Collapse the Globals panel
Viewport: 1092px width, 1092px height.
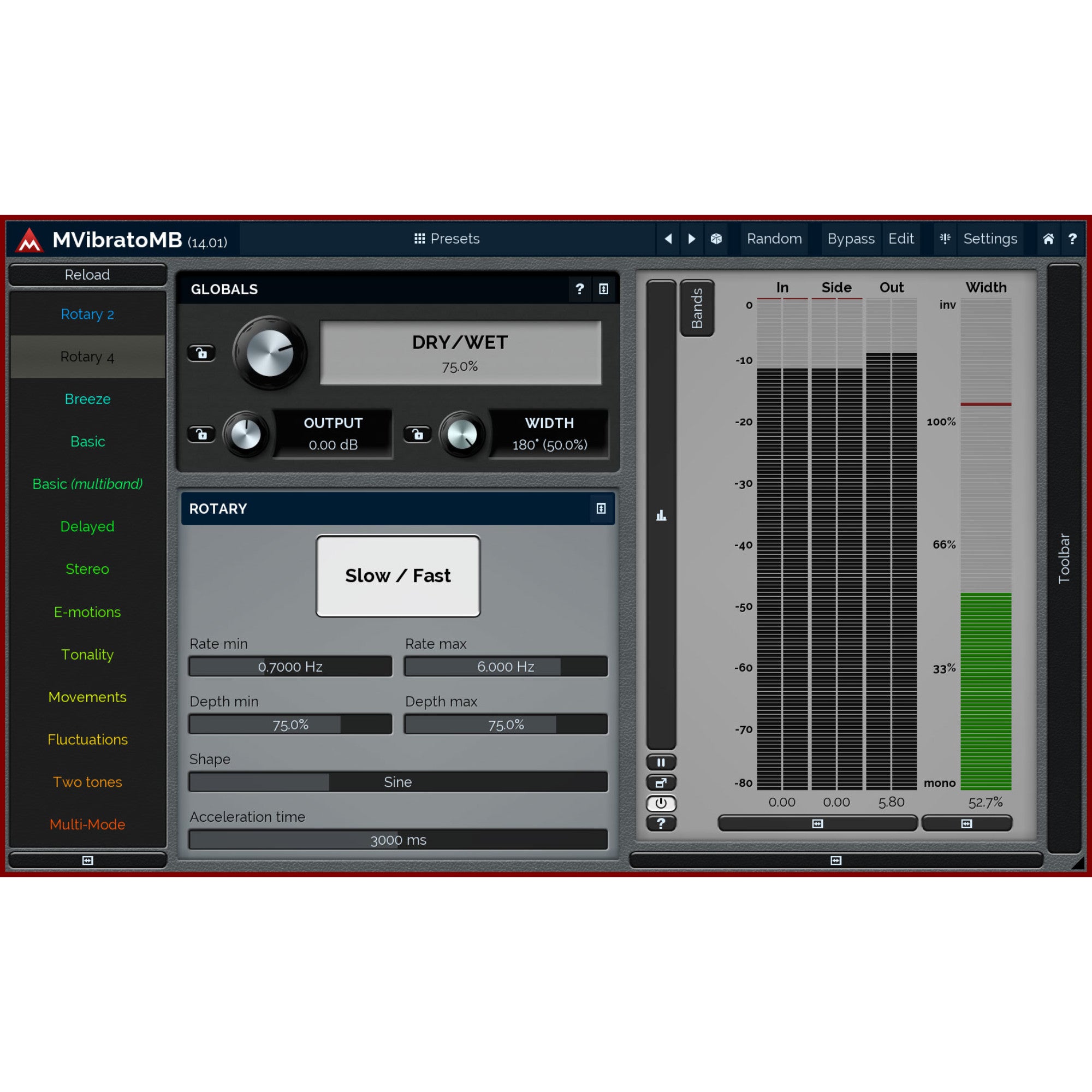[604, 289]
